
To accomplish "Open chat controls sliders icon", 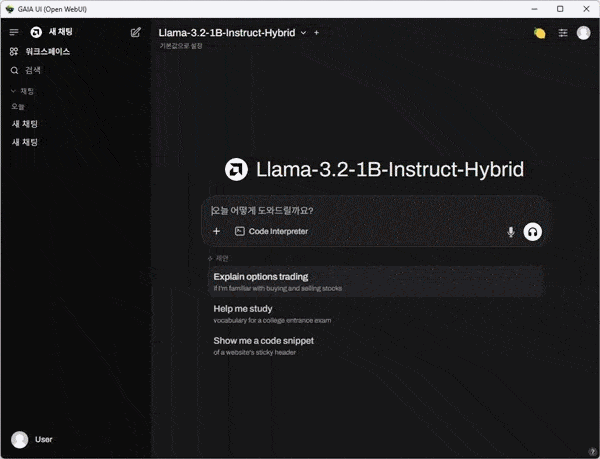I will [563, 33].
